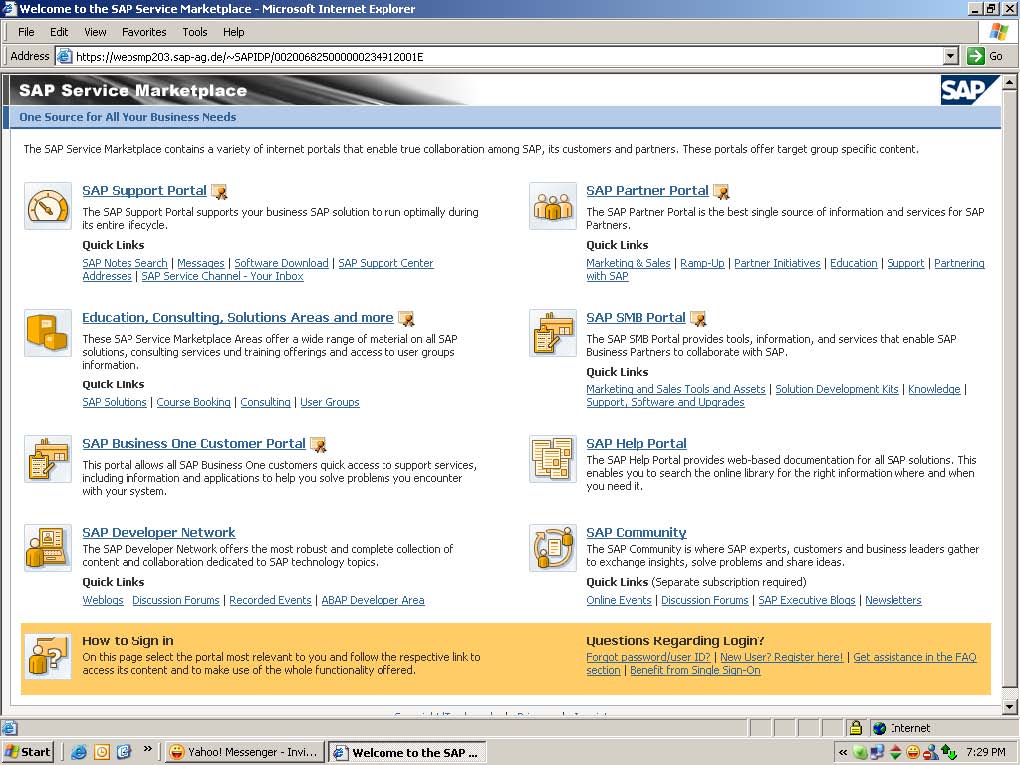Expand the quick launch overflow chevron
This screenshot has width=1020, height=765.
coord(148,749)
